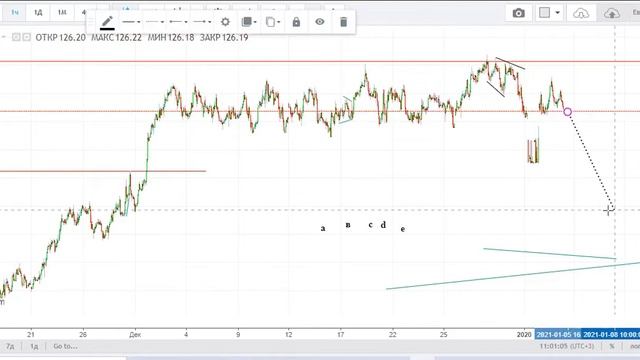Select the short lower red horizontal line
640x360 pixels.
[102, 171]
